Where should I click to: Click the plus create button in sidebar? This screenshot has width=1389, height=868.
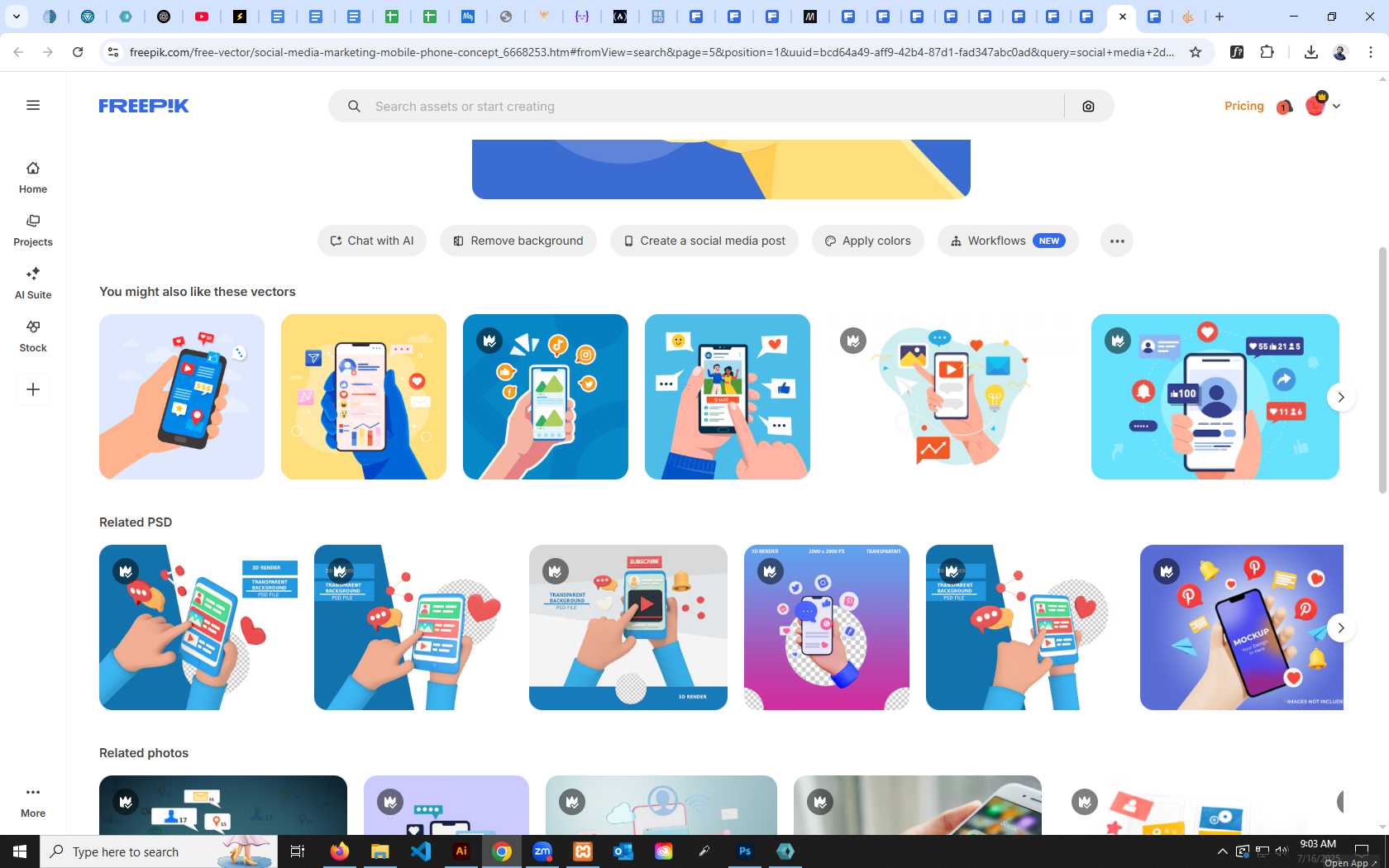pyautogui.click(x=33, y=389)
